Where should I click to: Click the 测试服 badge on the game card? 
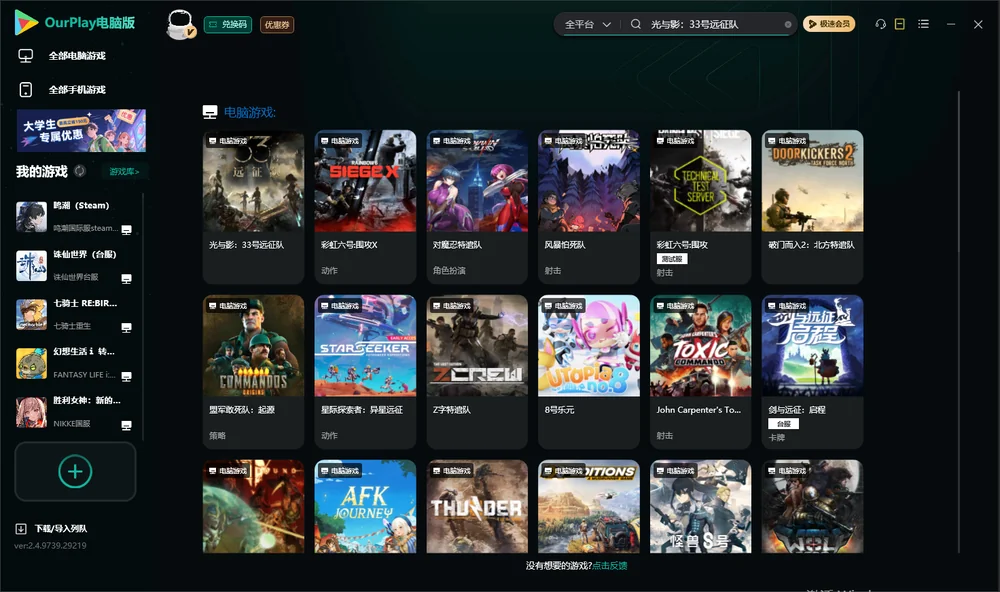pos(672,259)
